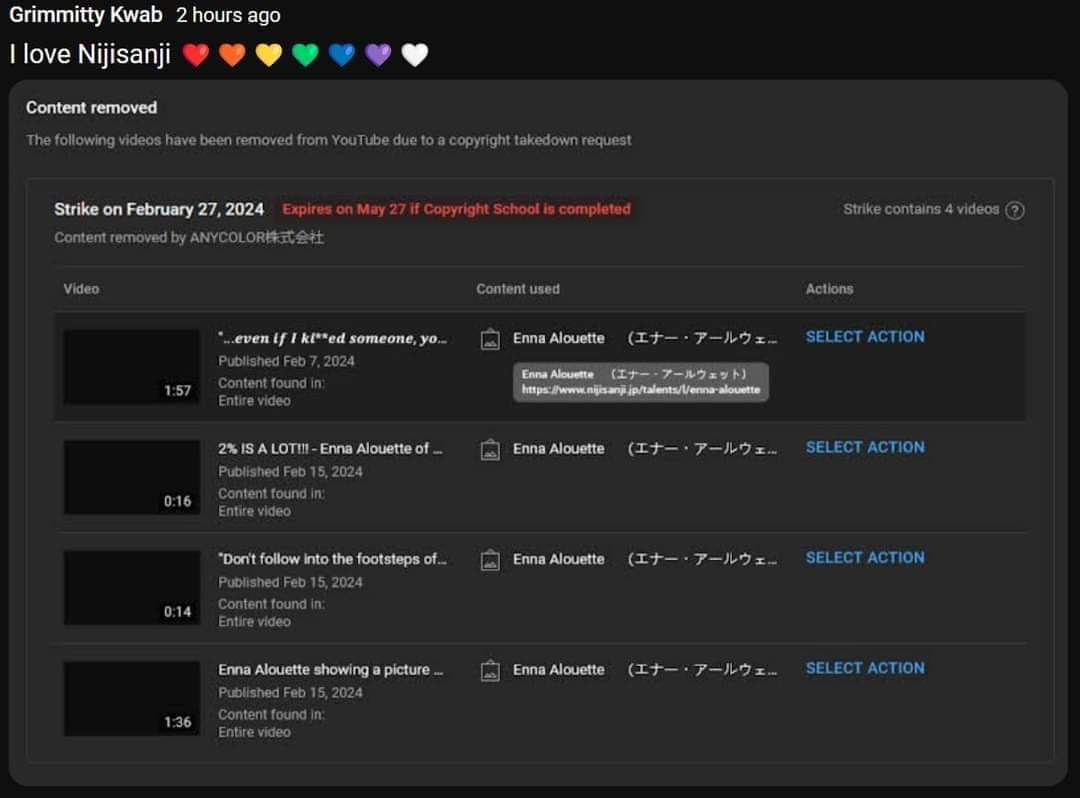Image resolution: width=1080 pixels, height=798 pixels.
Task: Click 'Enna Alouette' content in '2% IS A LOT' row
Action: (645, 449)
